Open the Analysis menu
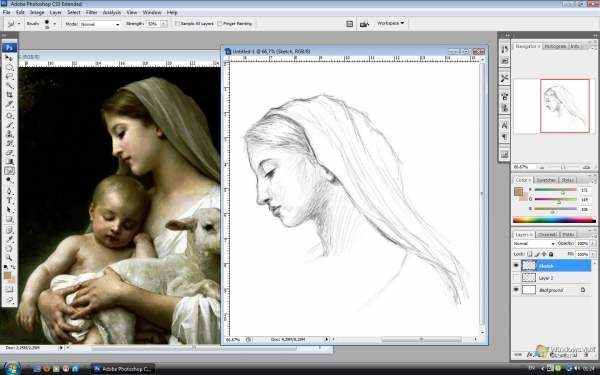Image resolution: width=600 pixels, height=375 pixels. (112, 13)
